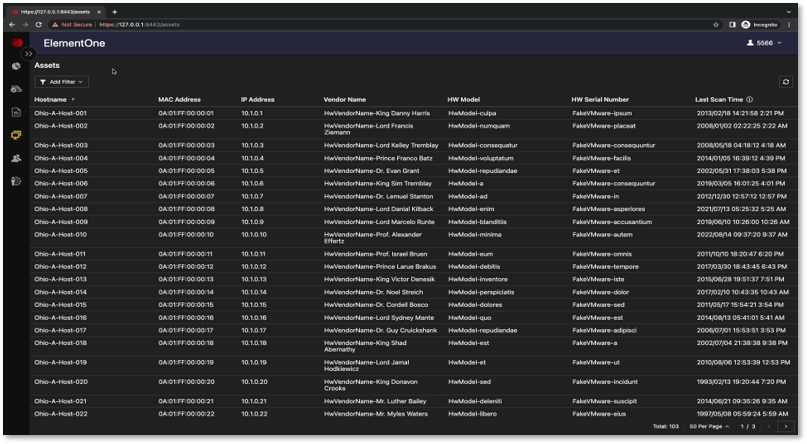Click the IP Address column header
807x444 pixels.
(257, 100)
